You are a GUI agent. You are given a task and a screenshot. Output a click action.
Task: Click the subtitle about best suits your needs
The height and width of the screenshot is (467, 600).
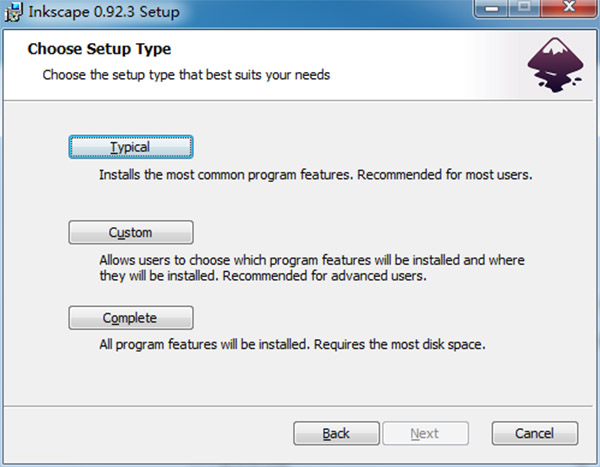pos(186,75)
